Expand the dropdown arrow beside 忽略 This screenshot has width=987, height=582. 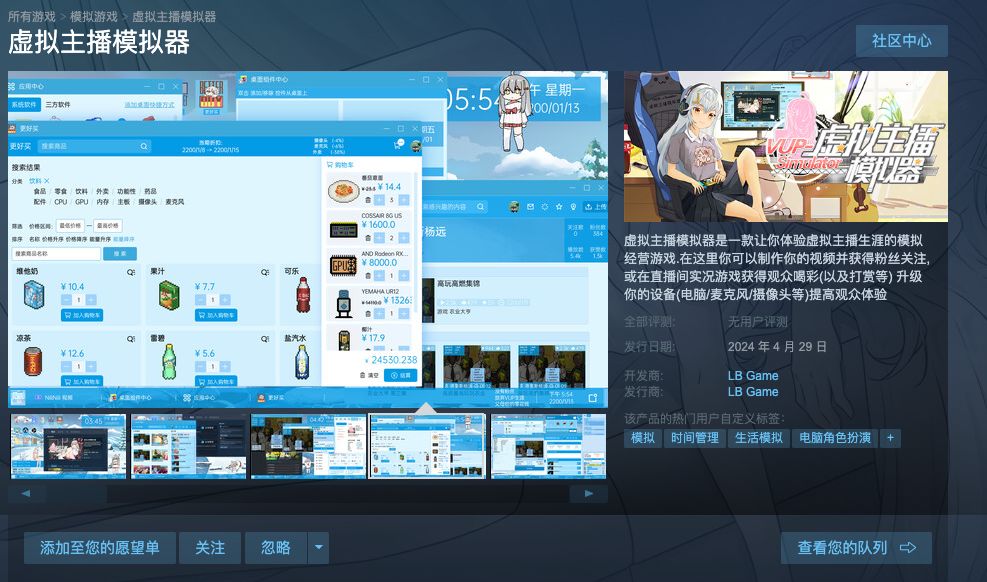(x=319, y=548)
